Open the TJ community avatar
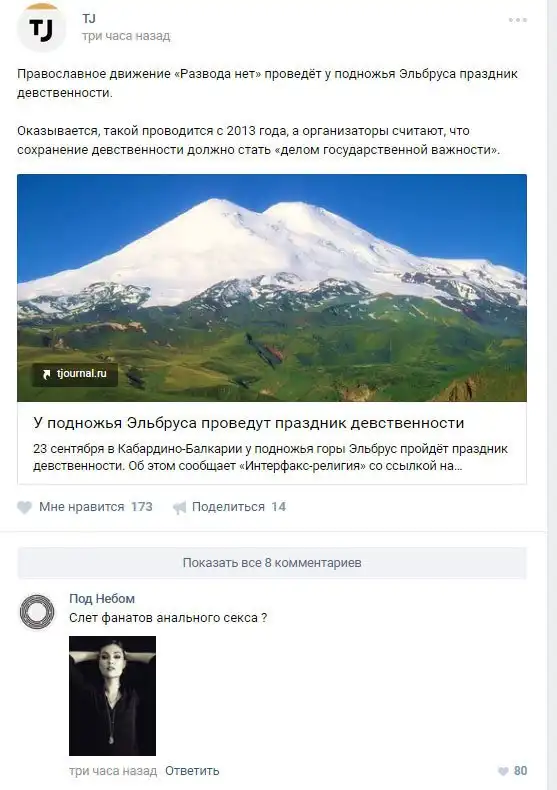Viewport: 557px width, 790px height. pos(41,27)
